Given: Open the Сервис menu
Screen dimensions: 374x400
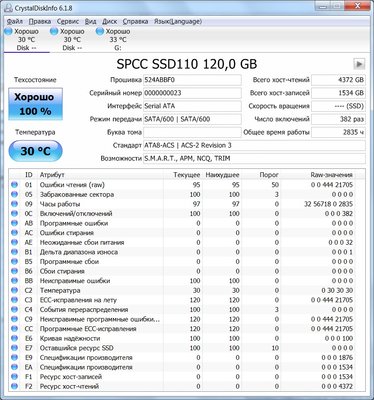Looking at the screenshot, I should [68, 21].
